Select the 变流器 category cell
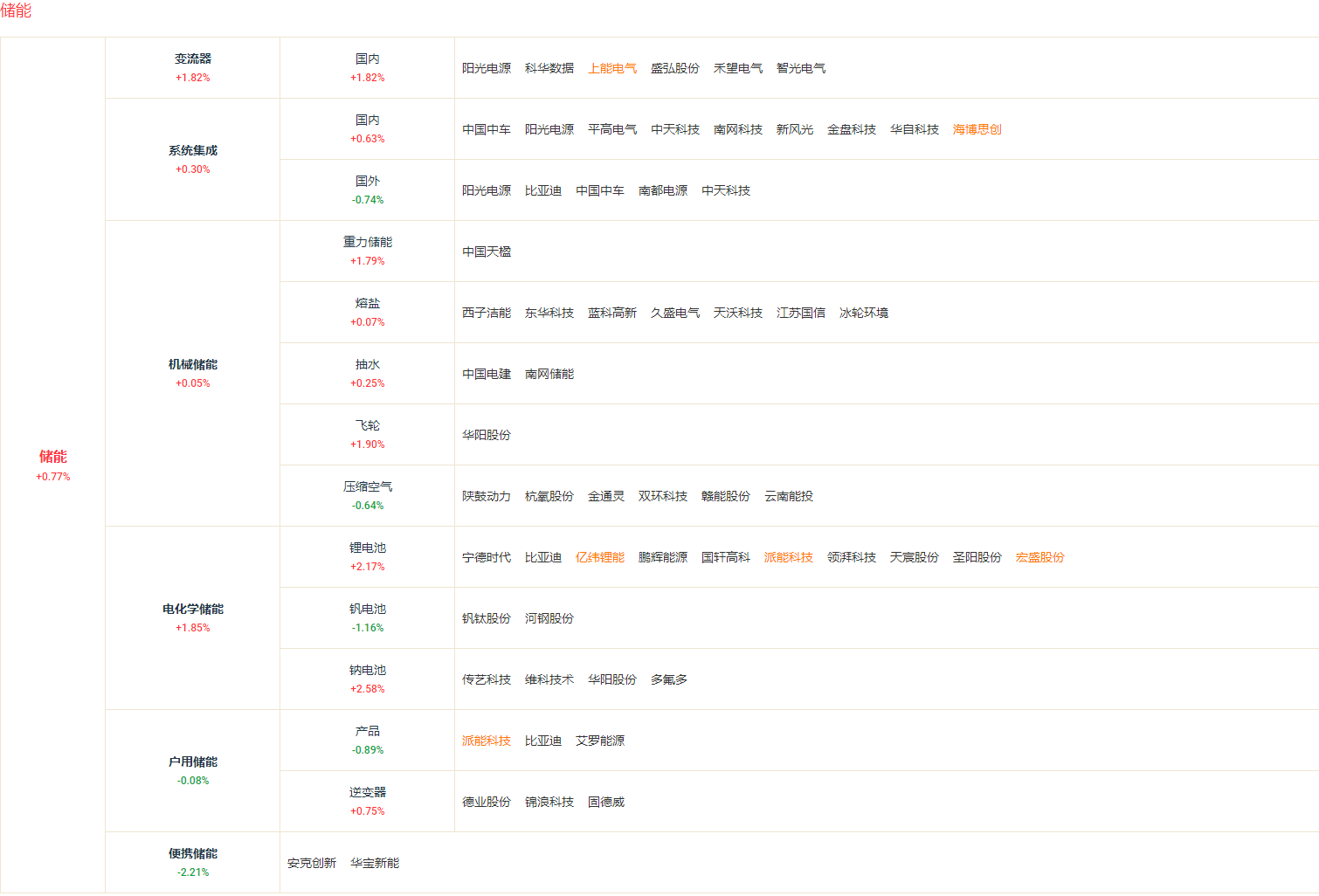Image resolution: width=1319 pixels, height=896 pixels. tap(192, 67)
